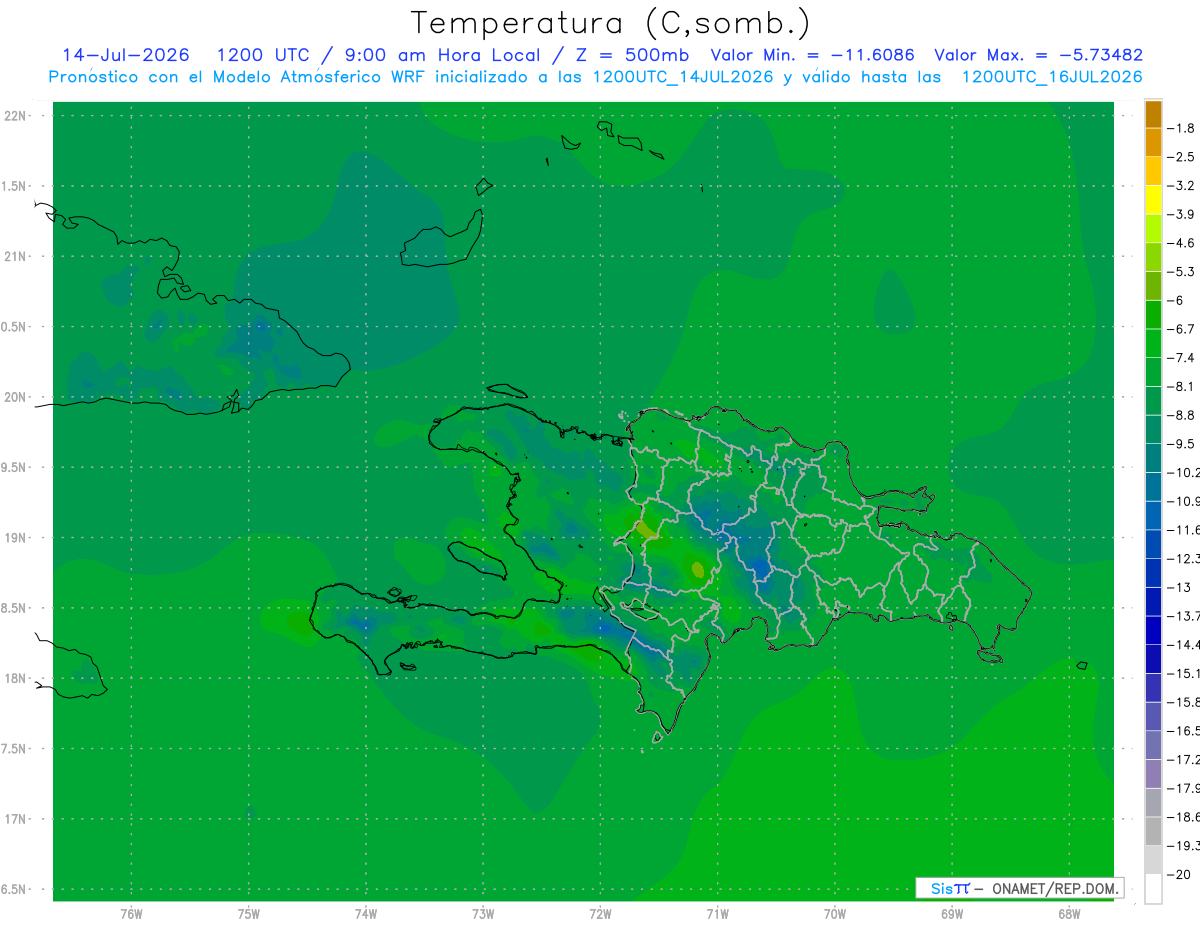1200x927 pixels.
Task: Click colorbar value "-13"
Action: 1179,587
